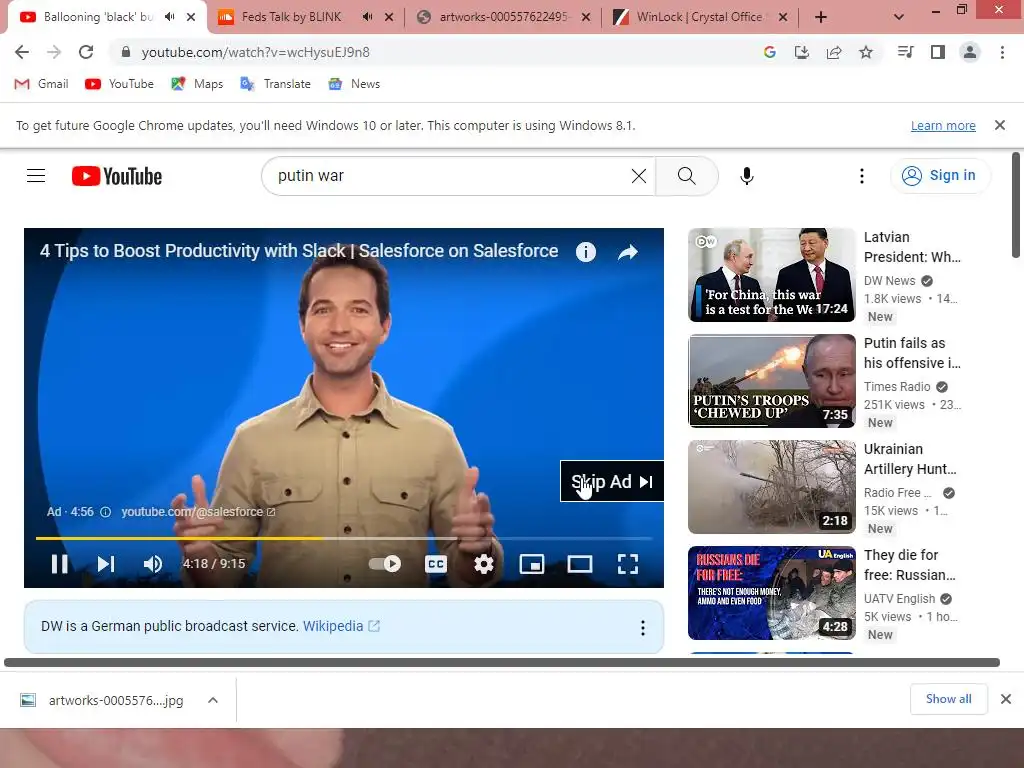
Task: Mute the video with the speaker icon
Action: (153, 564)
